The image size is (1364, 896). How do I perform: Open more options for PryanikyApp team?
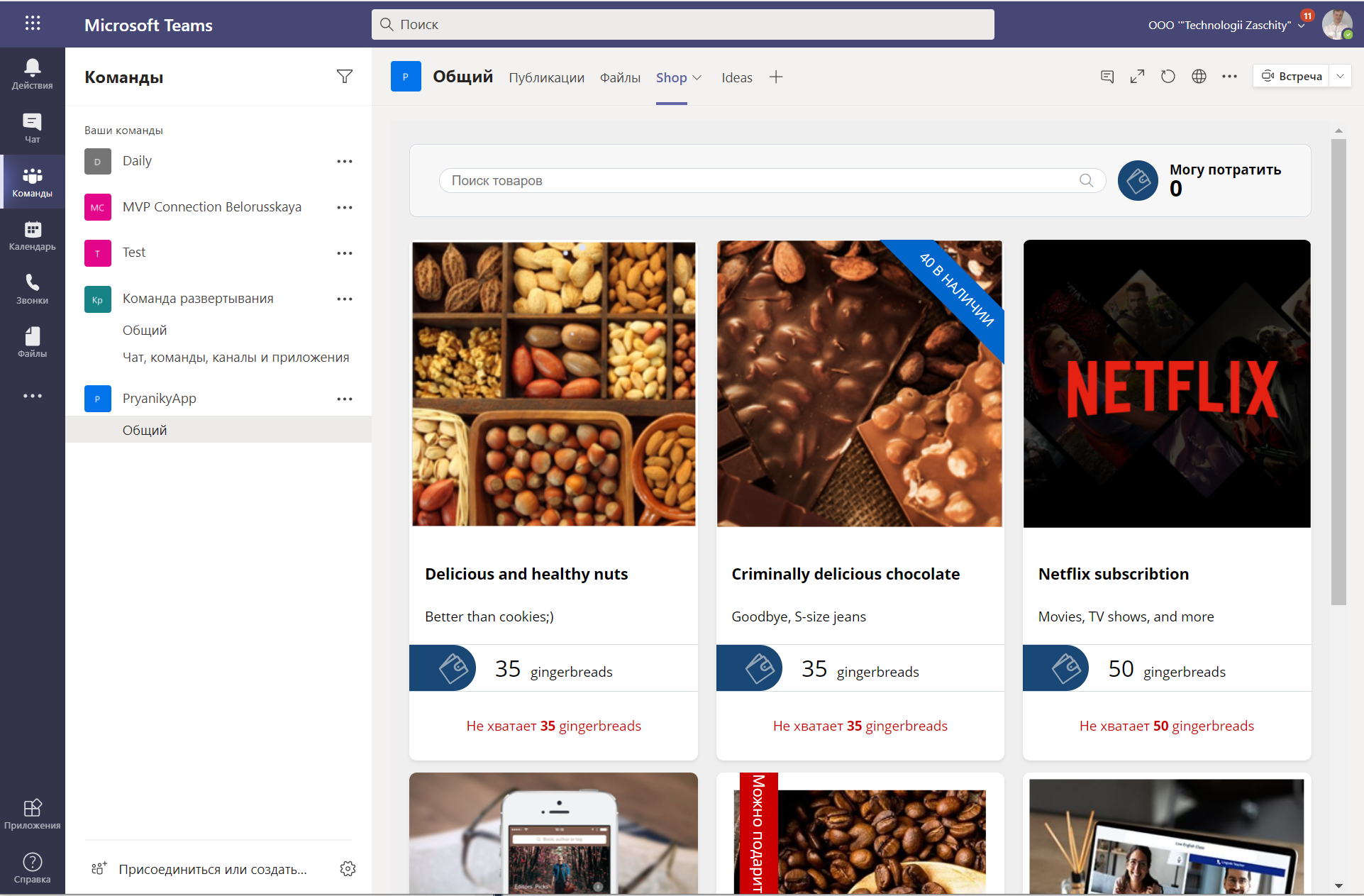[345, 399]
